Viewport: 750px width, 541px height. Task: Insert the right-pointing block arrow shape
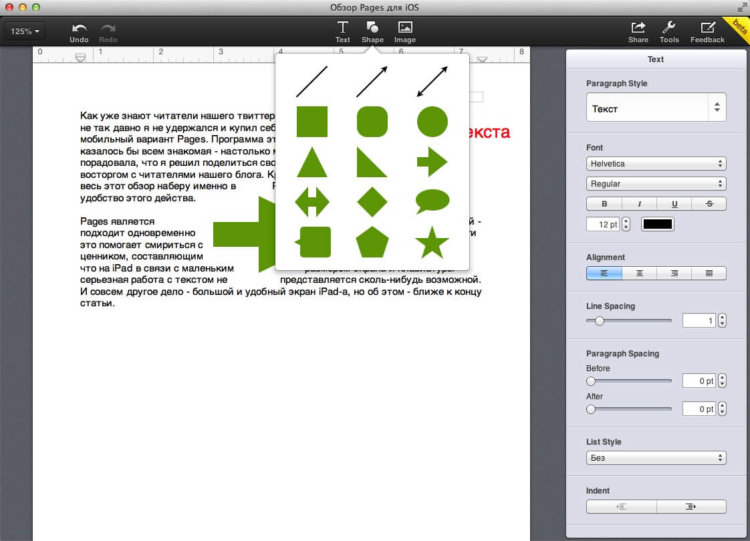pos(432,162)
